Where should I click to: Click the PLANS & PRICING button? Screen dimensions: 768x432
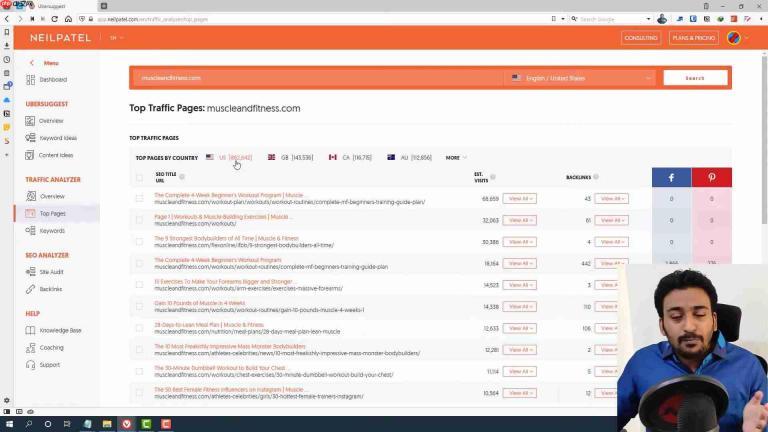pyautogui.click(x=694, y=38)
